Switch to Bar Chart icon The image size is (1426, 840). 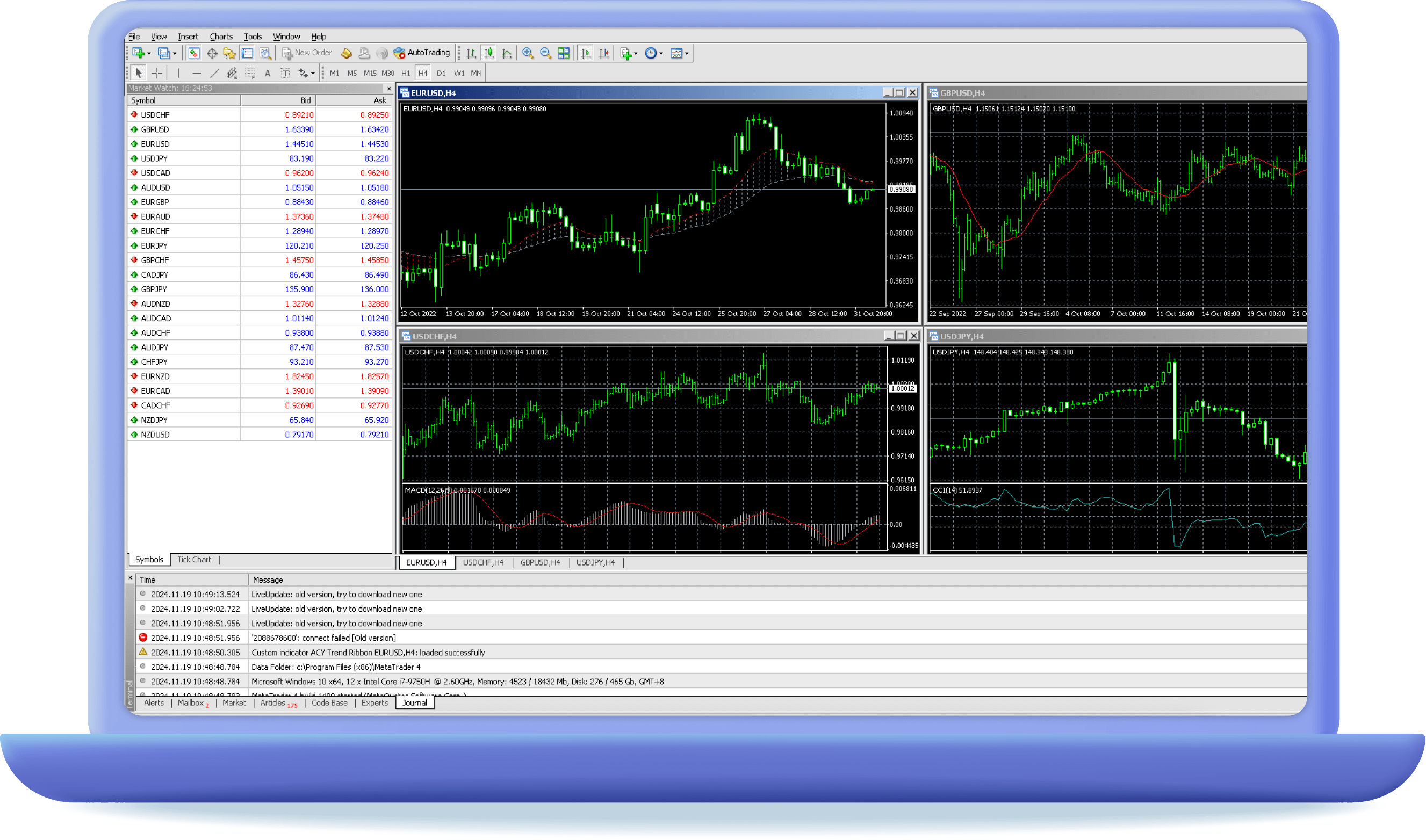pyautogui.click(x=471, y=53)
